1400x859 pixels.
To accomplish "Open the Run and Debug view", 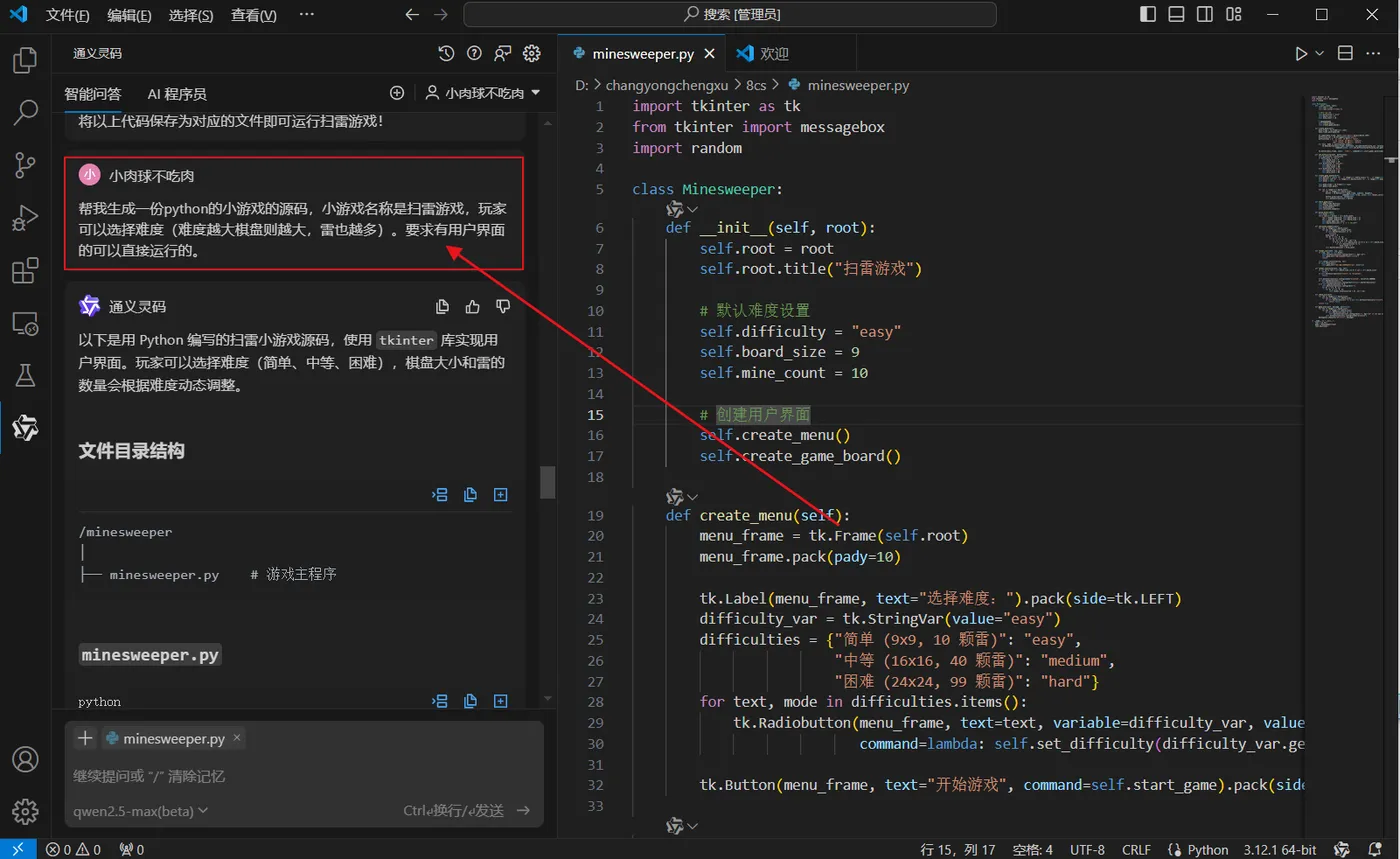I will coord(25,217).
